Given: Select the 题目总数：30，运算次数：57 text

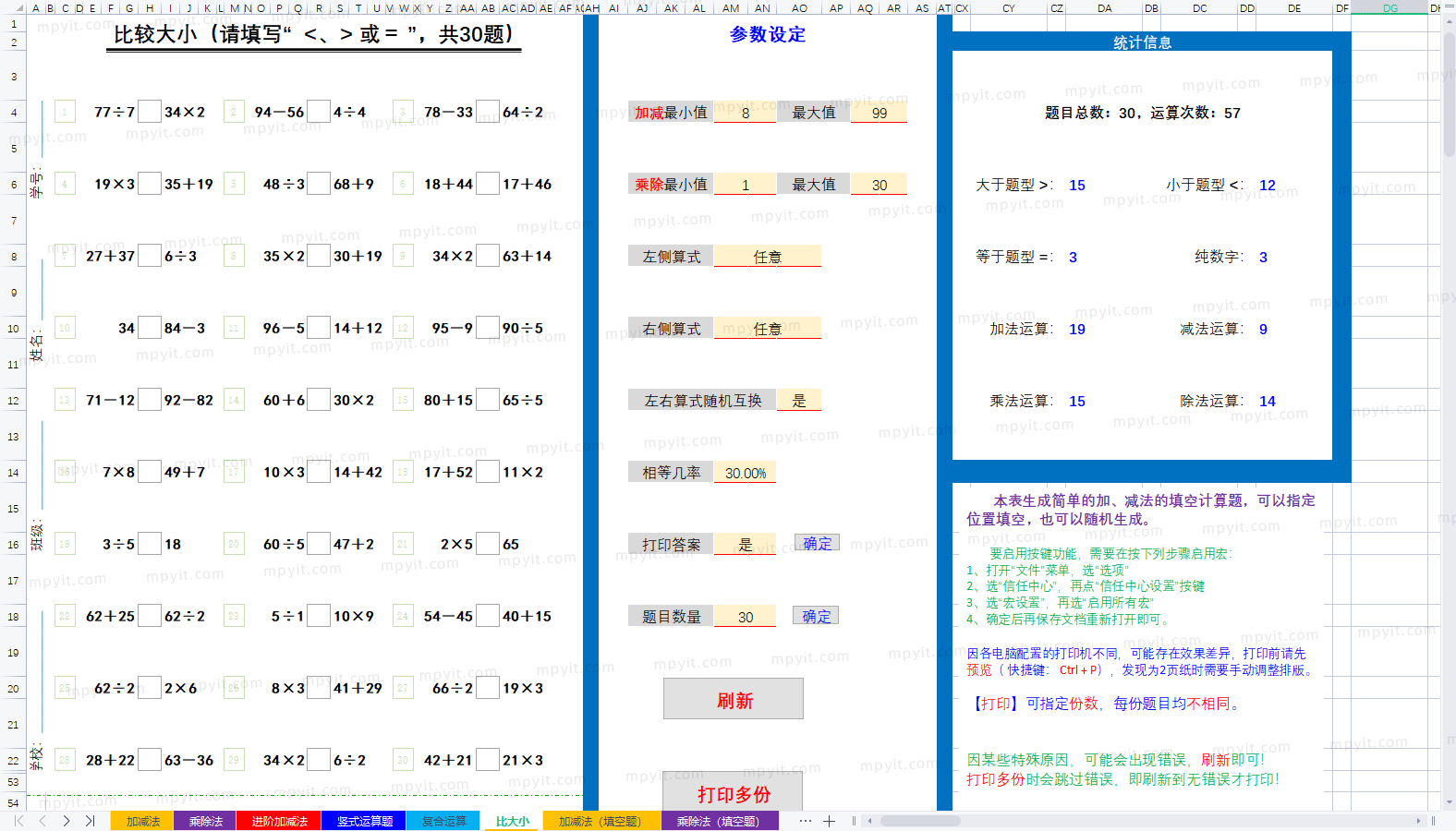Looking at the screenshot, I should click(x=1142, y=113).
